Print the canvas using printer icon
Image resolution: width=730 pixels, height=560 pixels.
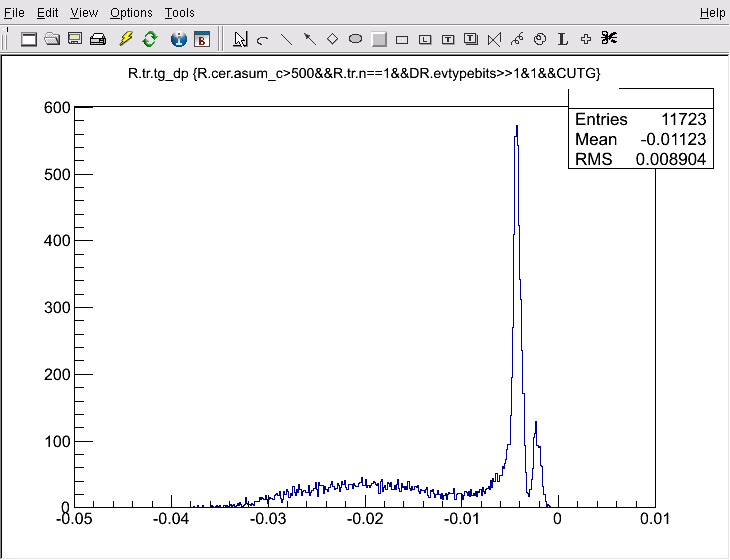pos(98,39)
